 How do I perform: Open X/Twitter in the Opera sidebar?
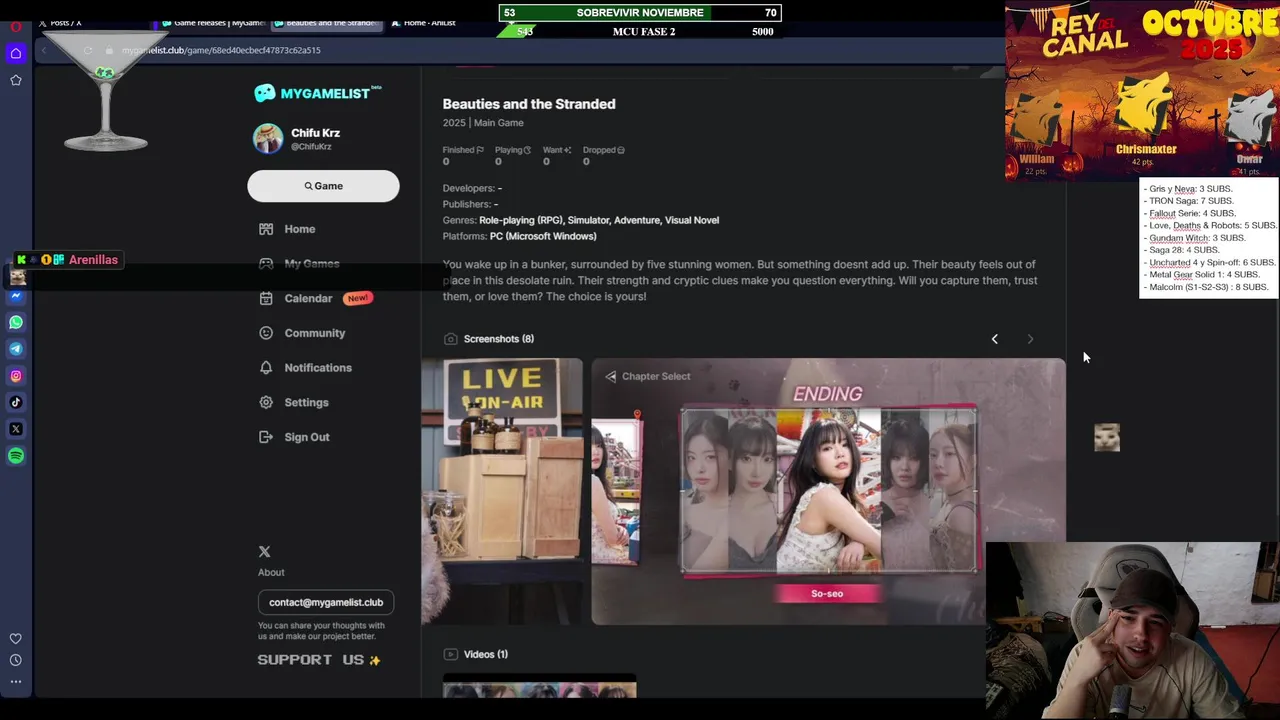(16, 429)
